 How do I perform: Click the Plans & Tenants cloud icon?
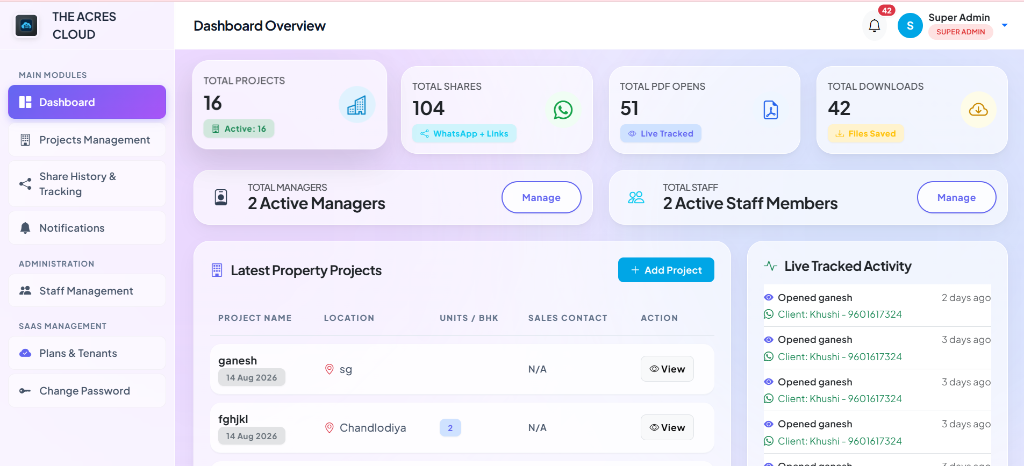(x=25, y=353)
